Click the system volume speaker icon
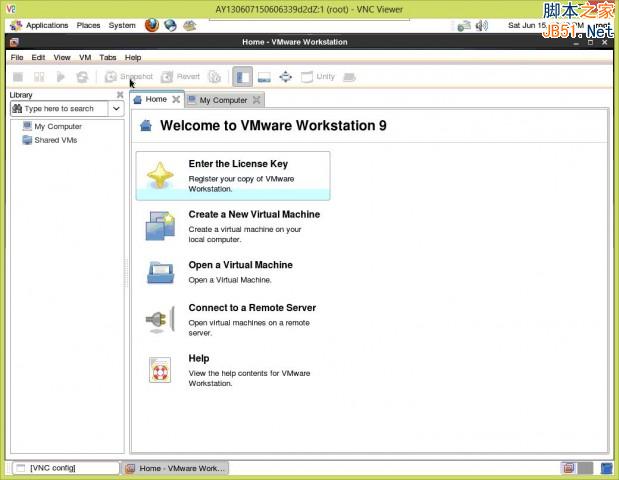619x480 pixels. click(x=482, y=25)
